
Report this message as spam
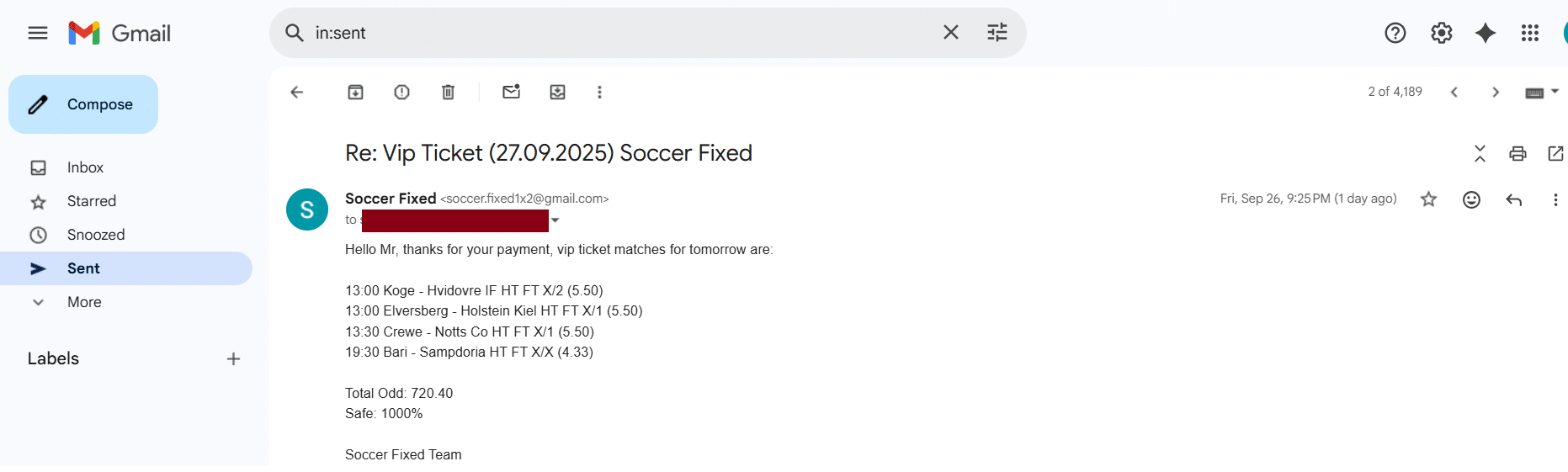[x=401, y=93]
